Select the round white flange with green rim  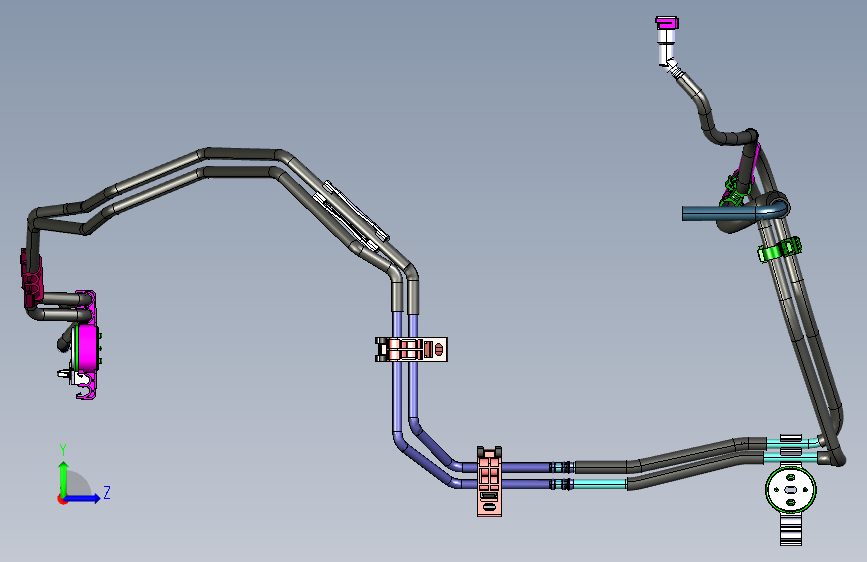pos(791,490)
